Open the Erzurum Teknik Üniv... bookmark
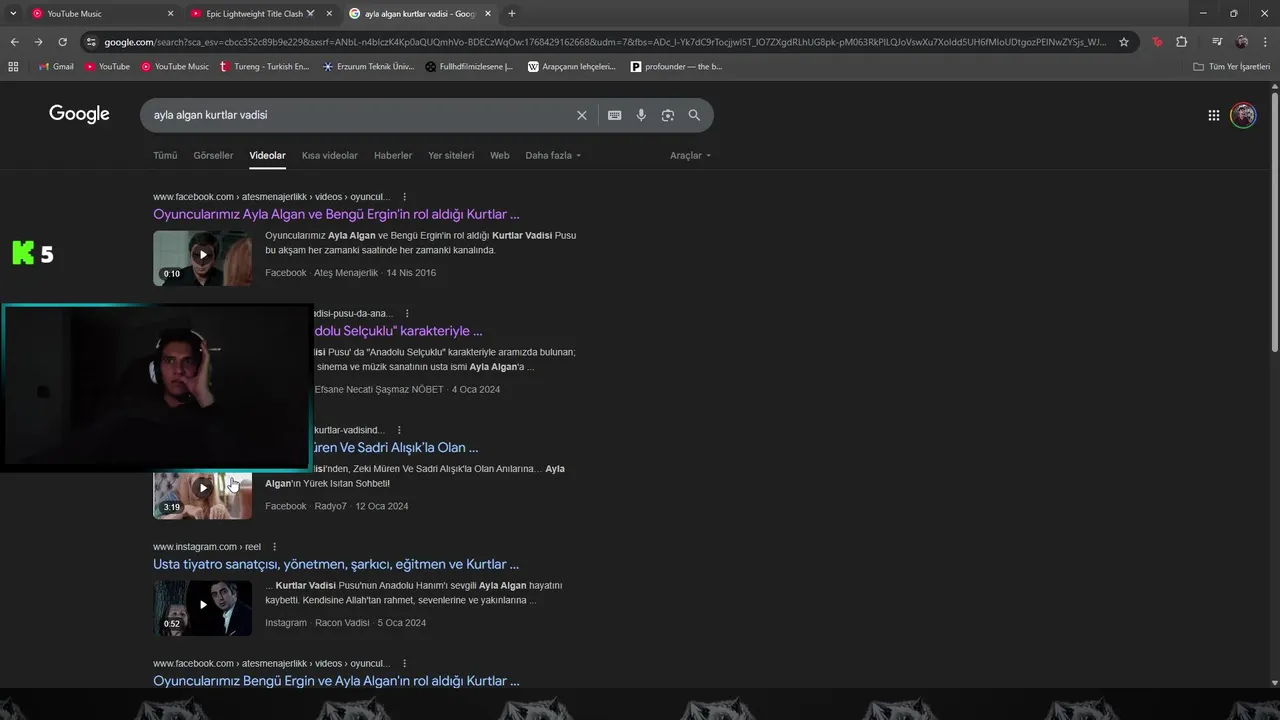The image size is (1280, 720). [368, 67]
